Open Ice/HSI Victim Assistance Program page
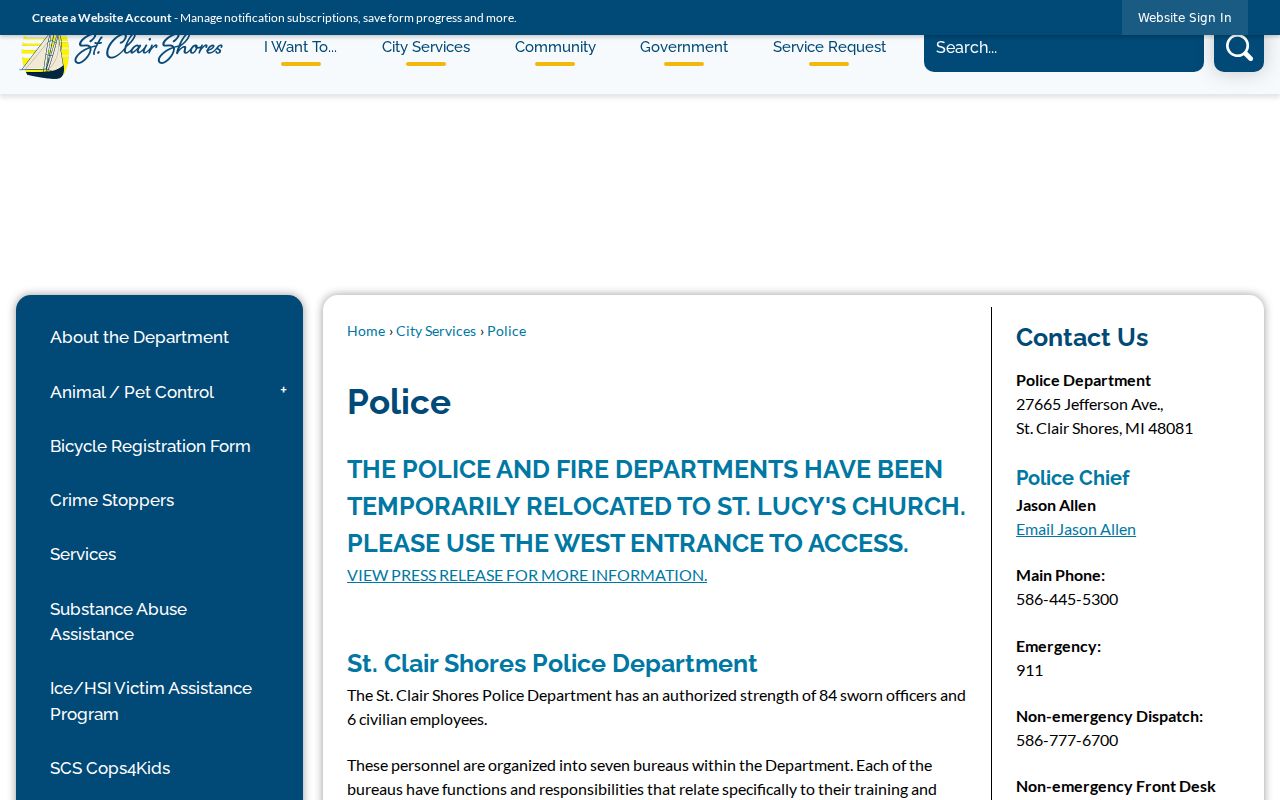The height and width of the screenshot is (800, 1280). pos(151,701)
